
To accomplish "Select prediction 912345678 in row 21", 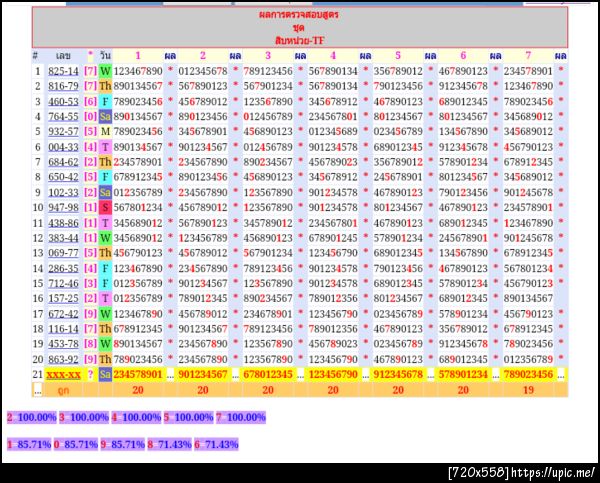I will pos(398,374).
